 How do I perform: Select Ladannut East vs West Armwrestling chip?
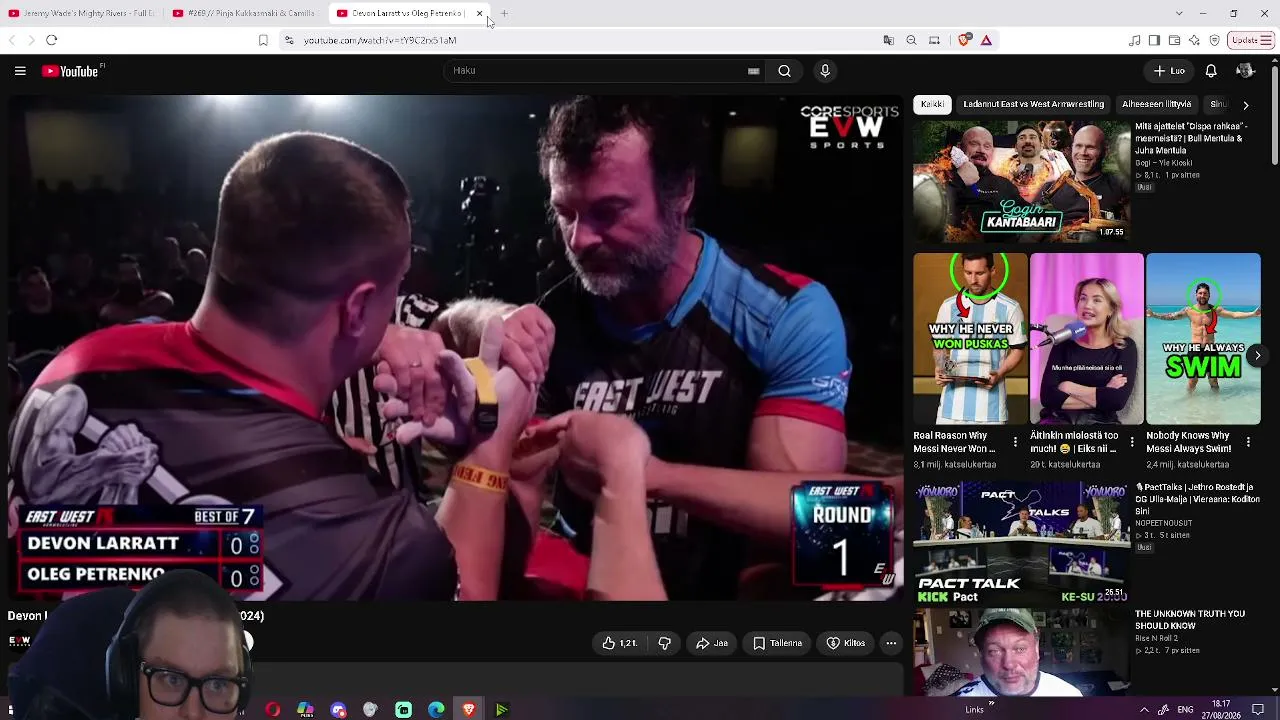pyautogui.click(x=1033, y=104)
